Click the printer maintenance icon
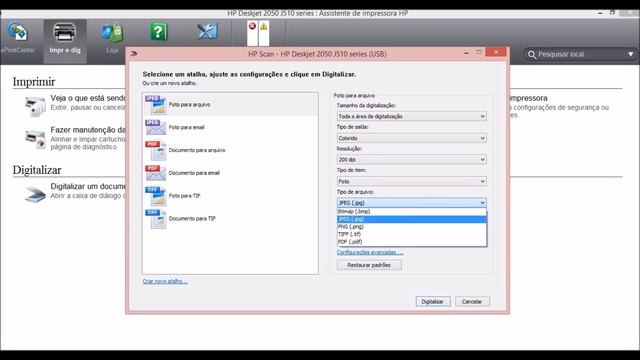 coord(35,138)
